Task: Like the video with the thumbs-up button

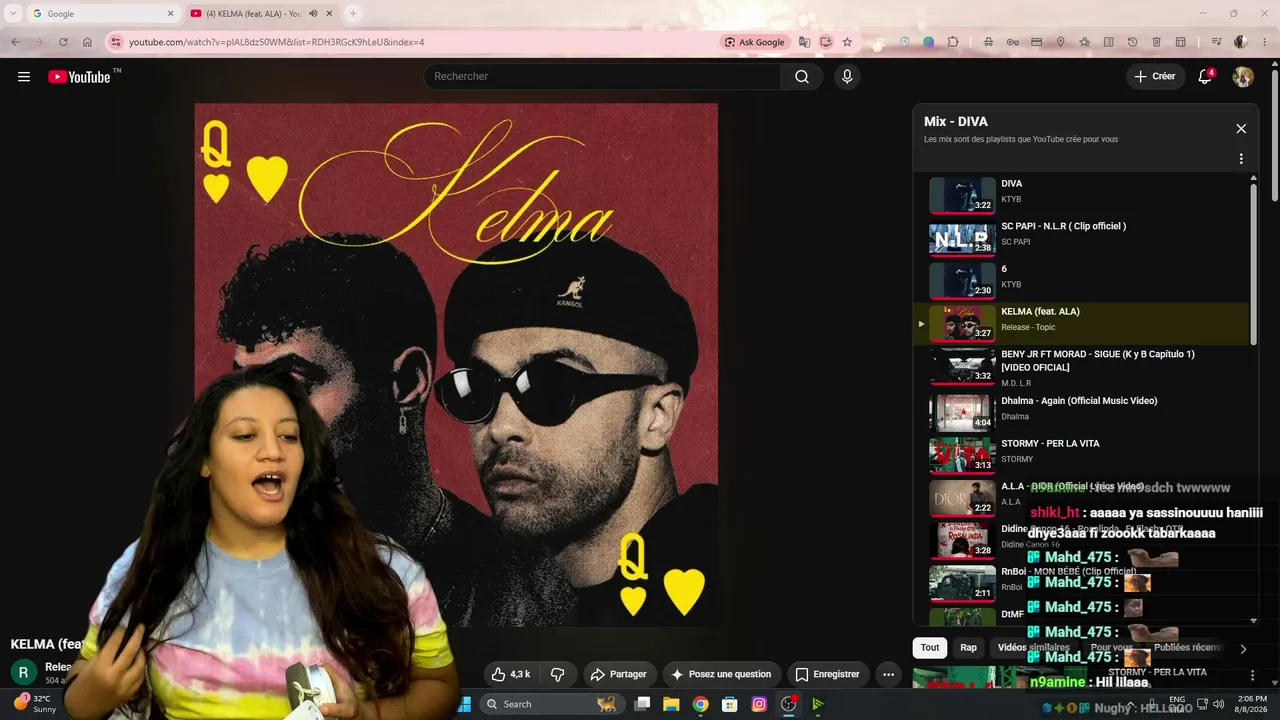Action: (x=510, y=674)
